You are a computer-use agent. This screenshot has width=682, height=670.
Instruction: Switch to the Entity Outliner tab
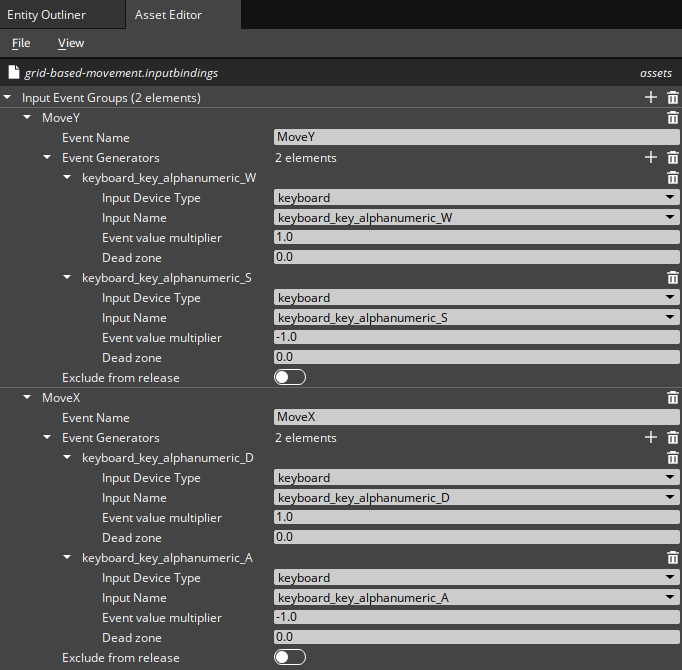(x=47, y=15)
